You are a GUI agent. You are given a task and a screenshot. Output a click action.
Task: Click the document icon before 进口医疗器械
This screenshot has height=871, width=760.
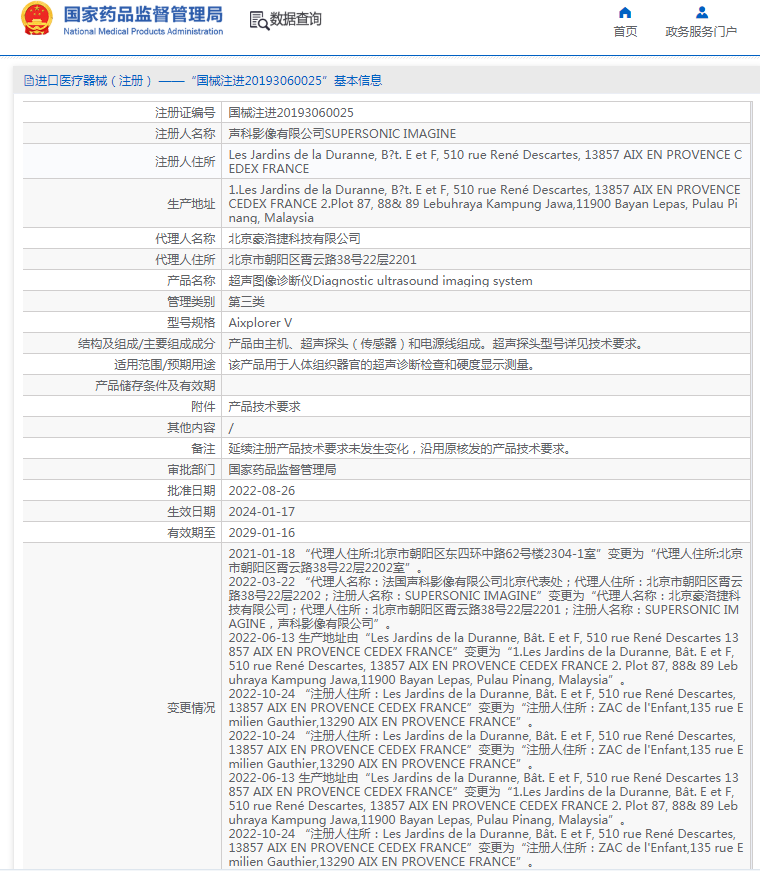coord(29,81)
